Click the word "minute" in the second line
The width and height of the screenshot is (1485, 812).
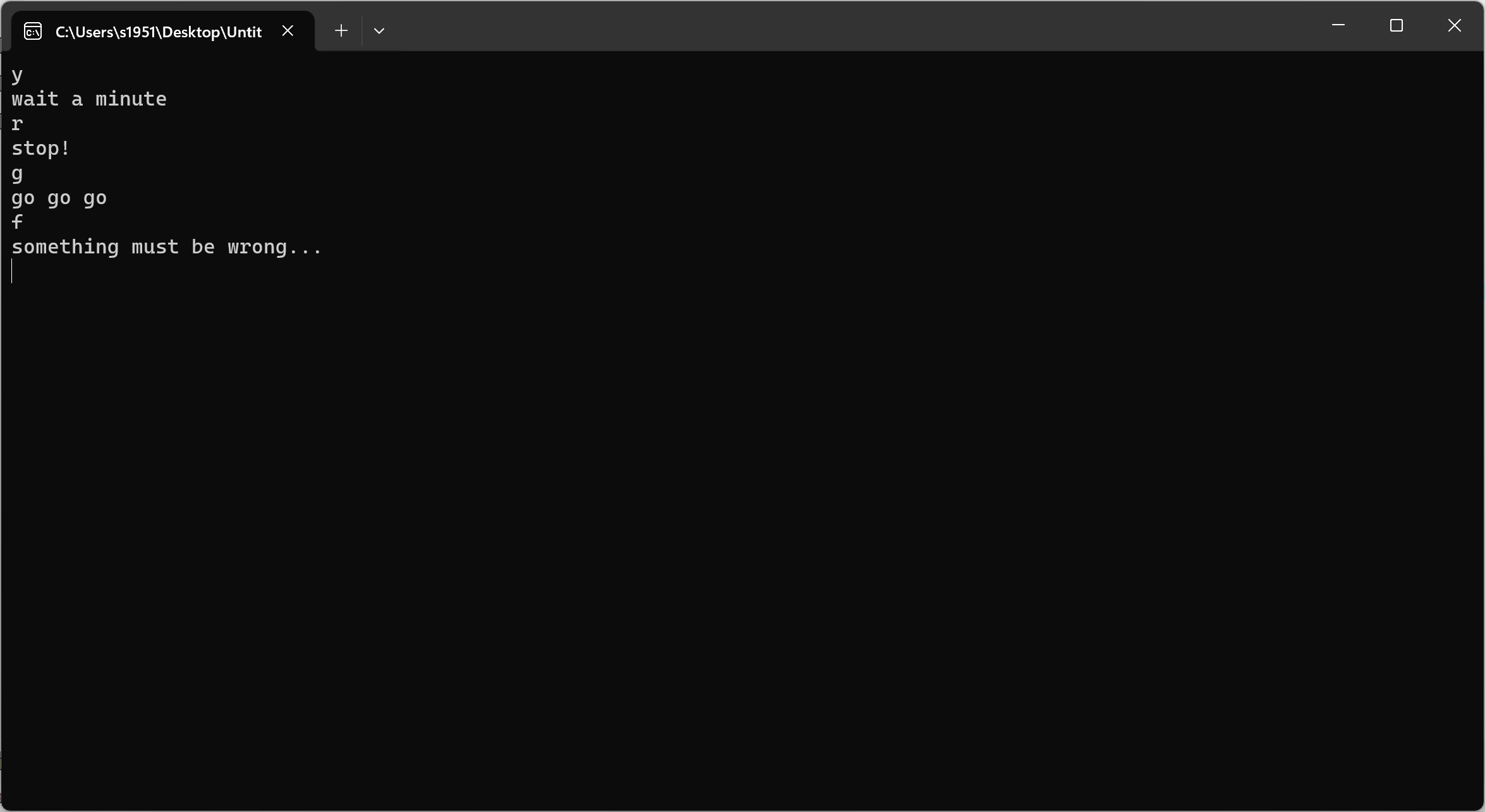(131, 99)
